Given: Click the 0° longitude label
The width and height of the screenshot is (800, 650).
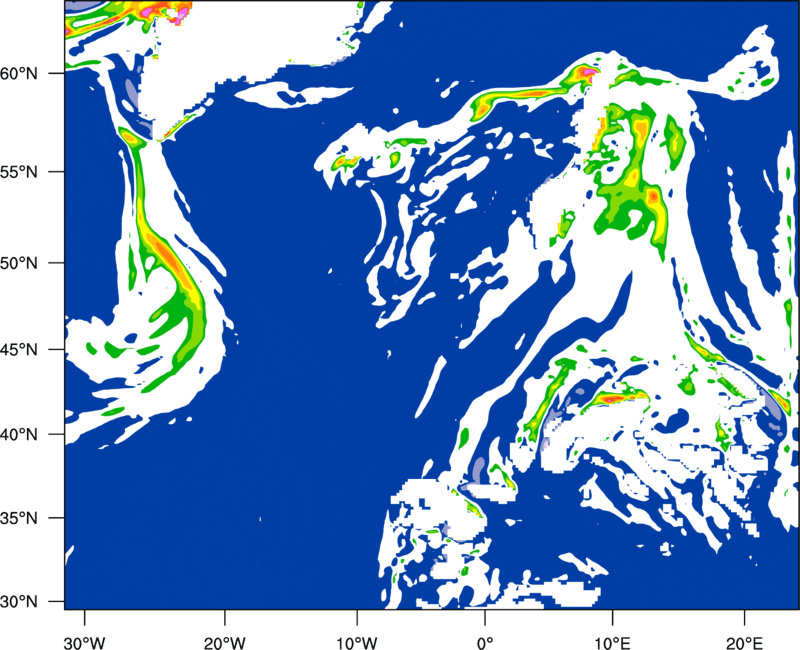Looking at the screenshot, I should pos(485,643).
